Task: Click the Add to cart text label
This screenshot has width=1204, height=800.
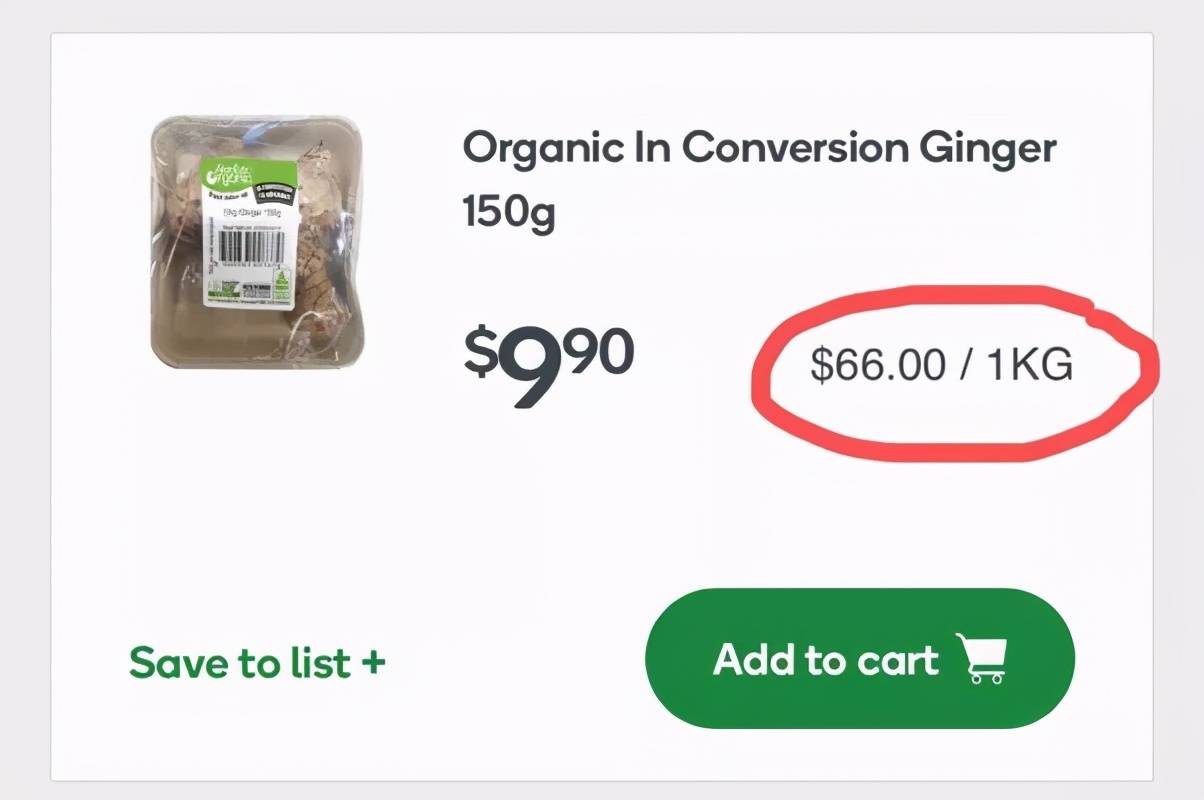Action: (x=826, y=660)
